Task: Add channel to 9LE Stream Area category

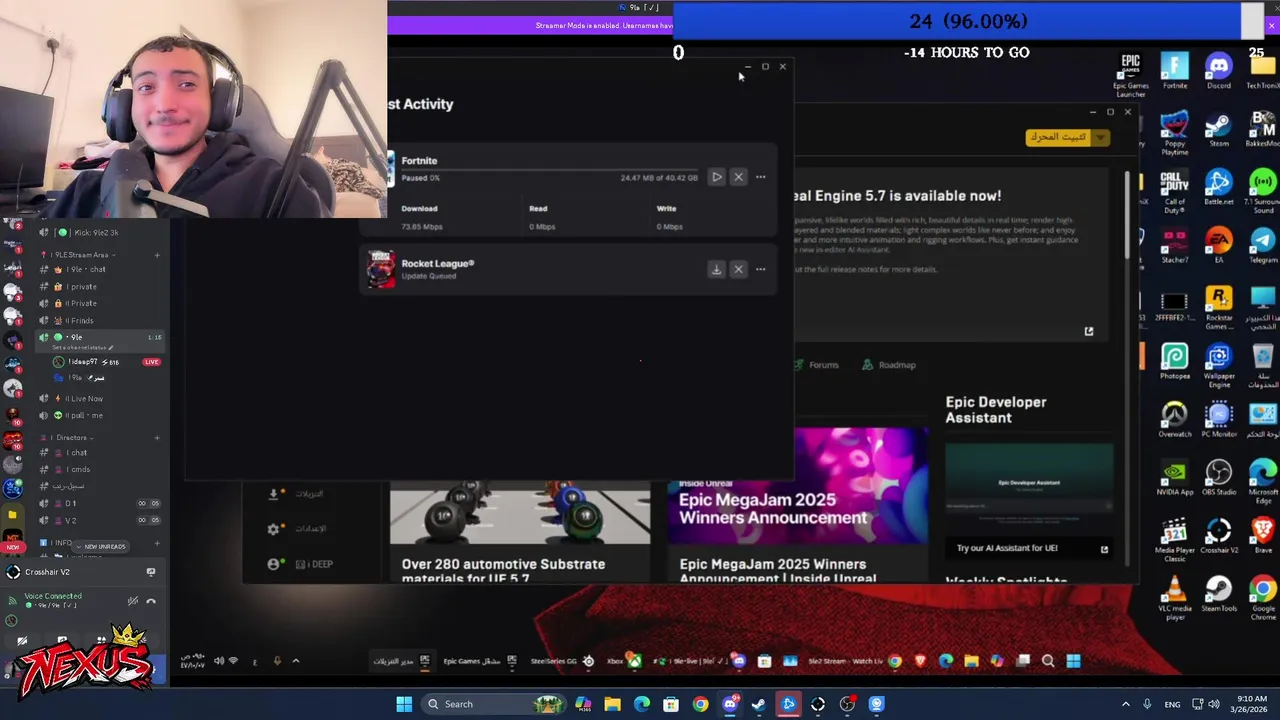Action: [x=157, y=255]
